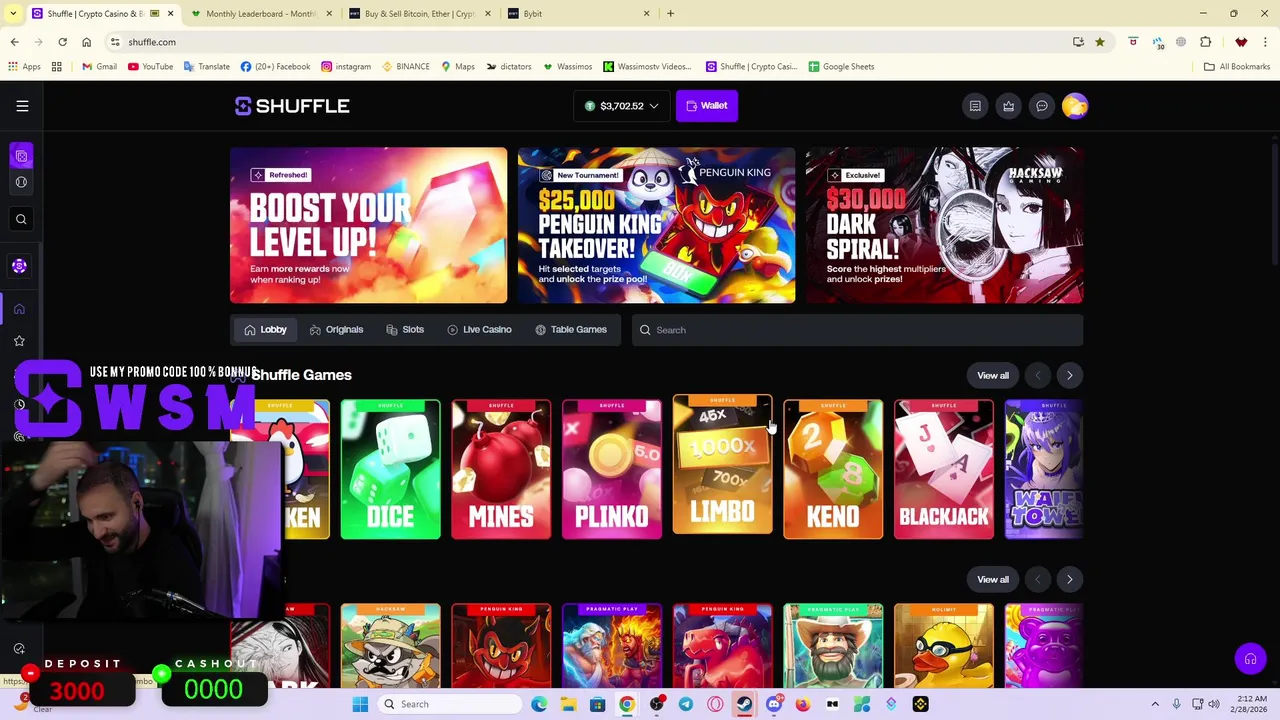1280x720 pixels.
Task: Open Binance app from the taskbar
Action: click(920, 704)
